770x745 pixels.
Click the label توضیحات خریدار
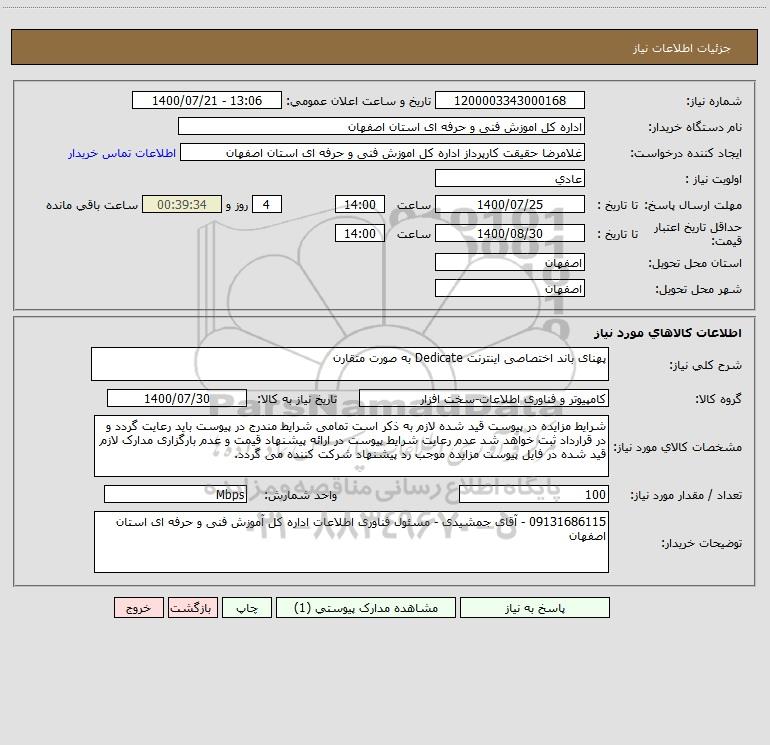point(702,543)
